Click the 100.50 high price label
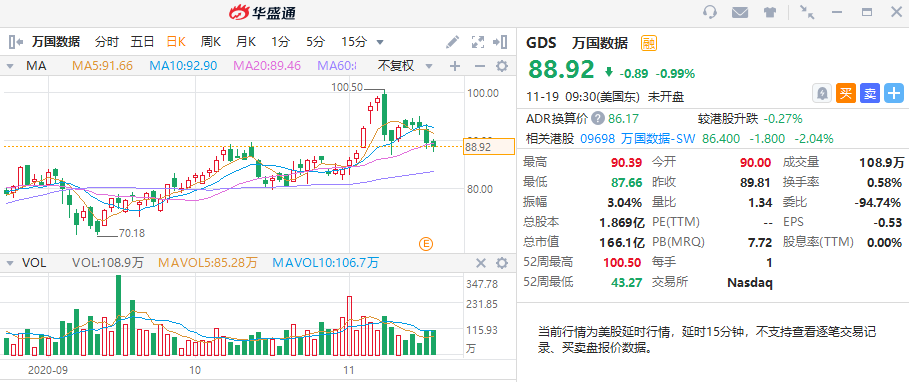 347,88
